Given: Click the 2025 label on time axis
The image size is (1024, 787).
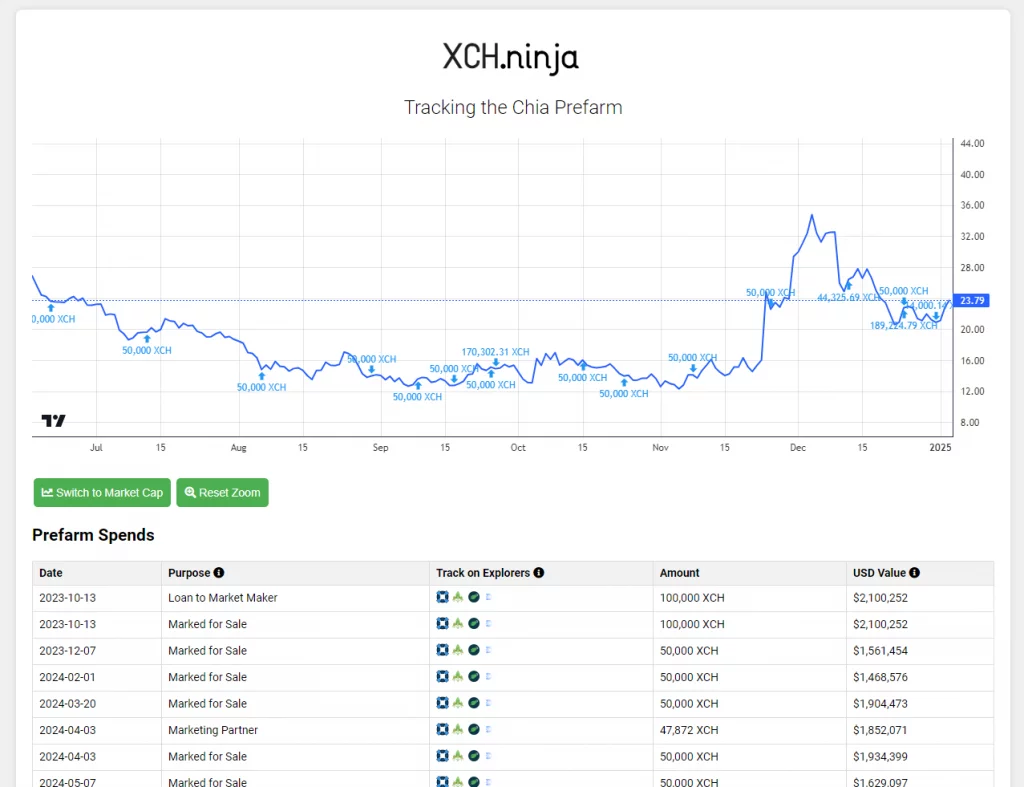Looking at the screenshot, I should pyautogui.click(x=940, y=447).
